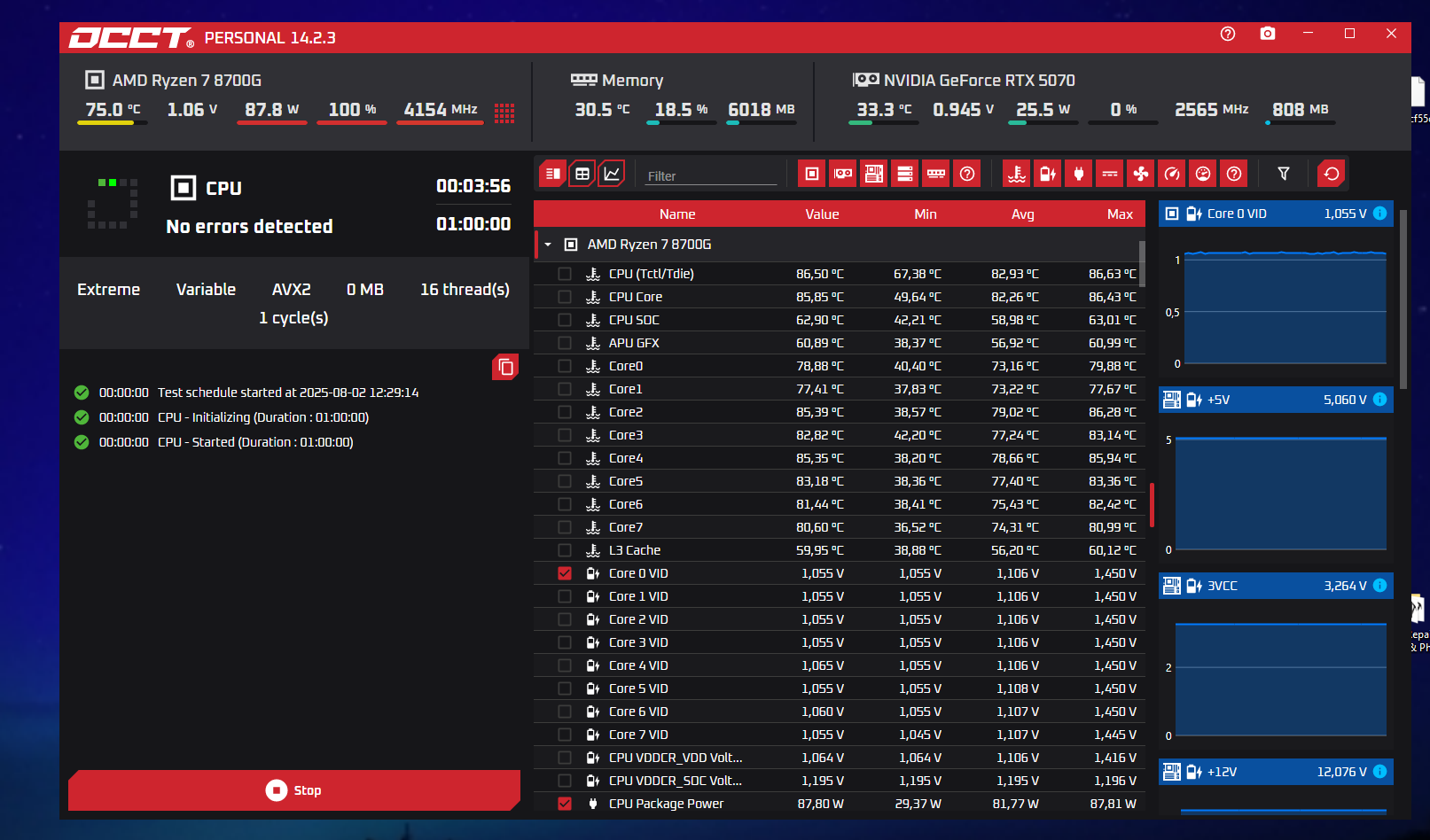Viewport: 1430px width, 840px height.
Task: Stop the running CPU test
Action: coord(294,790)
